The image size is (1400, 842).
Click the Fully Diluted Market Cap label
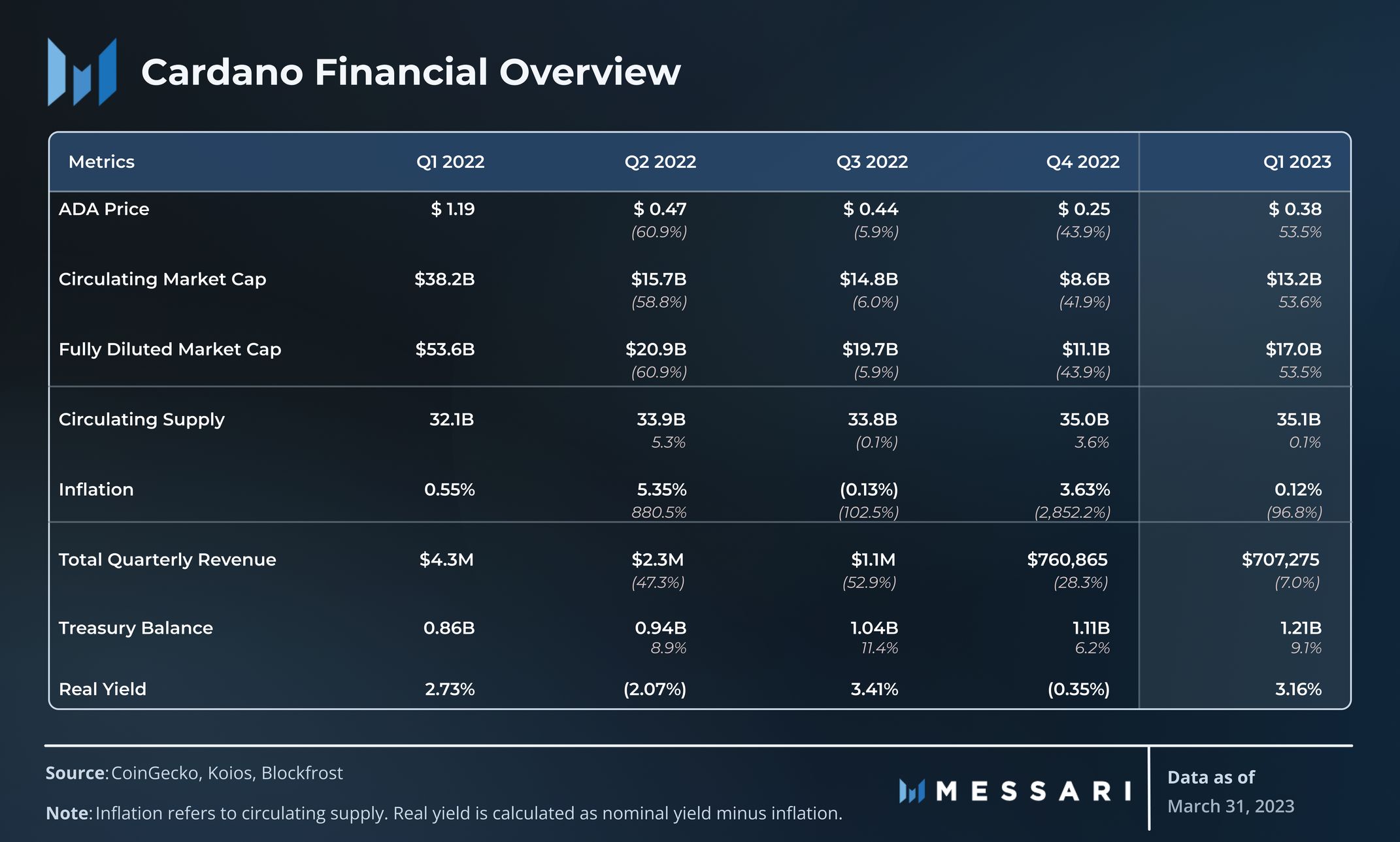(x=170, y=349)
